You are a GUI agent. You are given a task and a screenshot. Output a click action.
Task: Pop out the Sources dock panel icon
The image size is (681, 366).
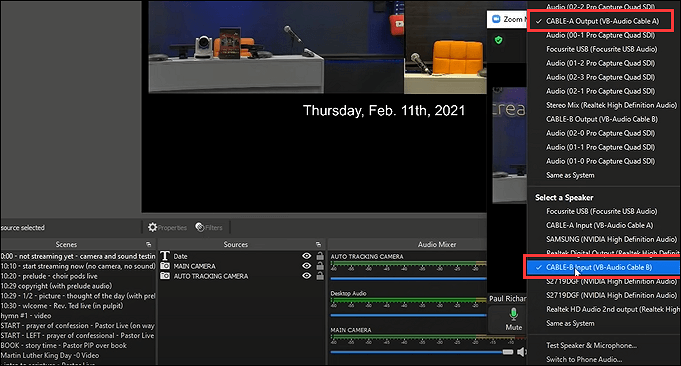(318, 244)
